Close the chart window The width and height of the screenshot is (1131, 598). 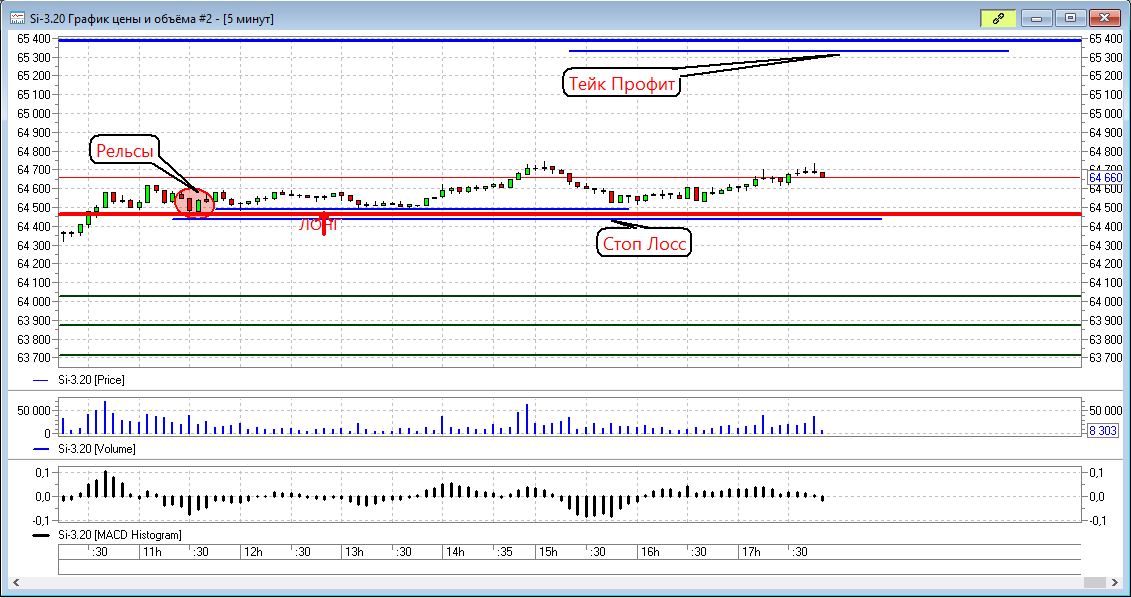(1104, 19)
